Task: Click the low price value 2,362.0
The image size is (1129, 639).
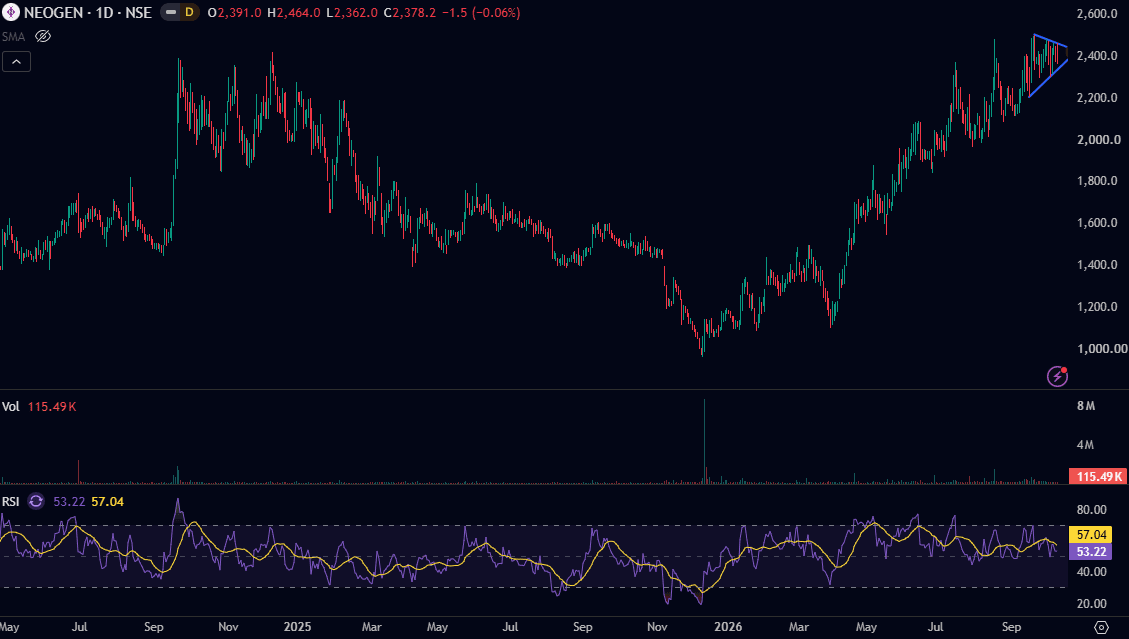Action: point(356,13)
